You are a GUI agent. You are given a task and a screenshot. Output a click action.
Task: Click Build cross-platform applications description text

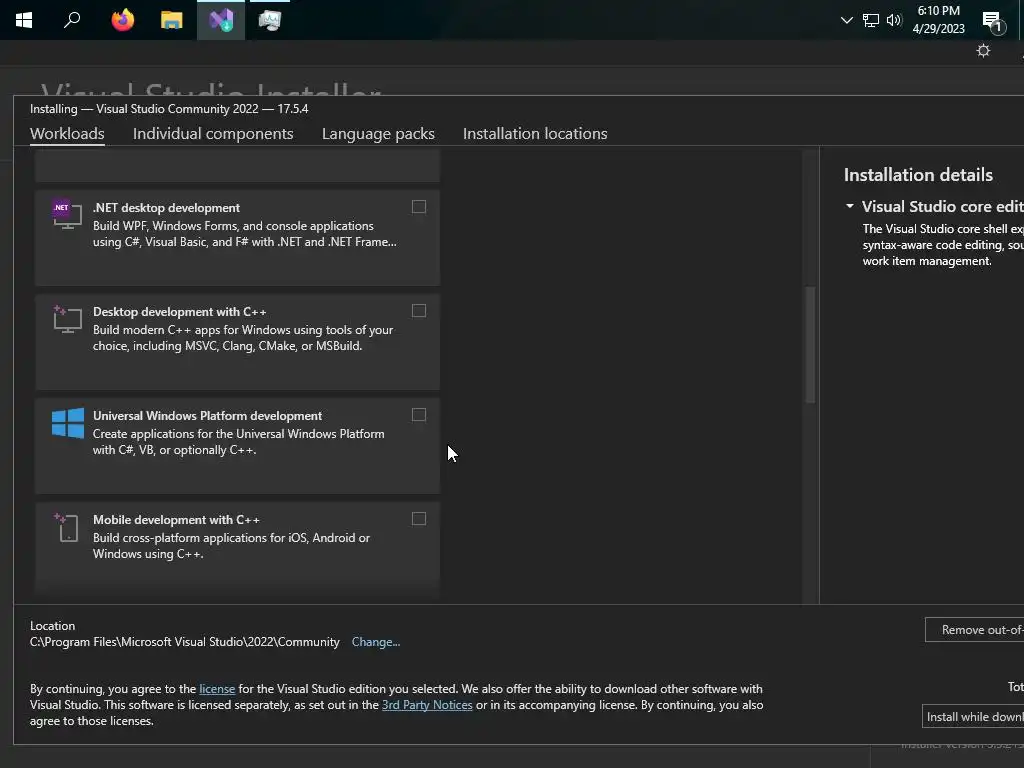[231, 545]
